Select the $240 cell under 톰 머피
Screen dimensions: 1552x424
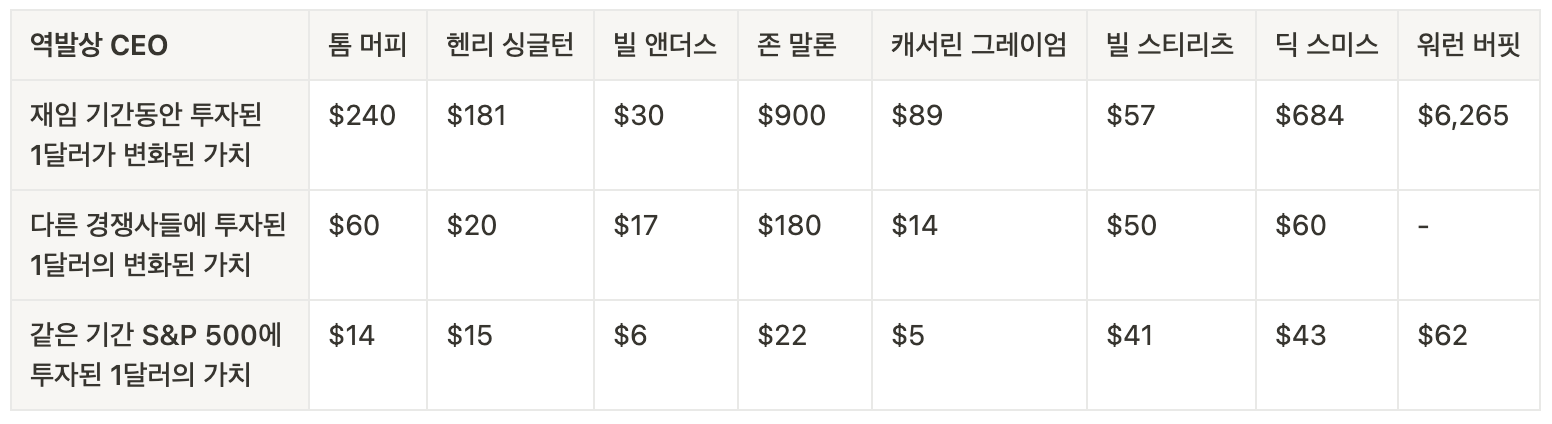click(368, 136)
